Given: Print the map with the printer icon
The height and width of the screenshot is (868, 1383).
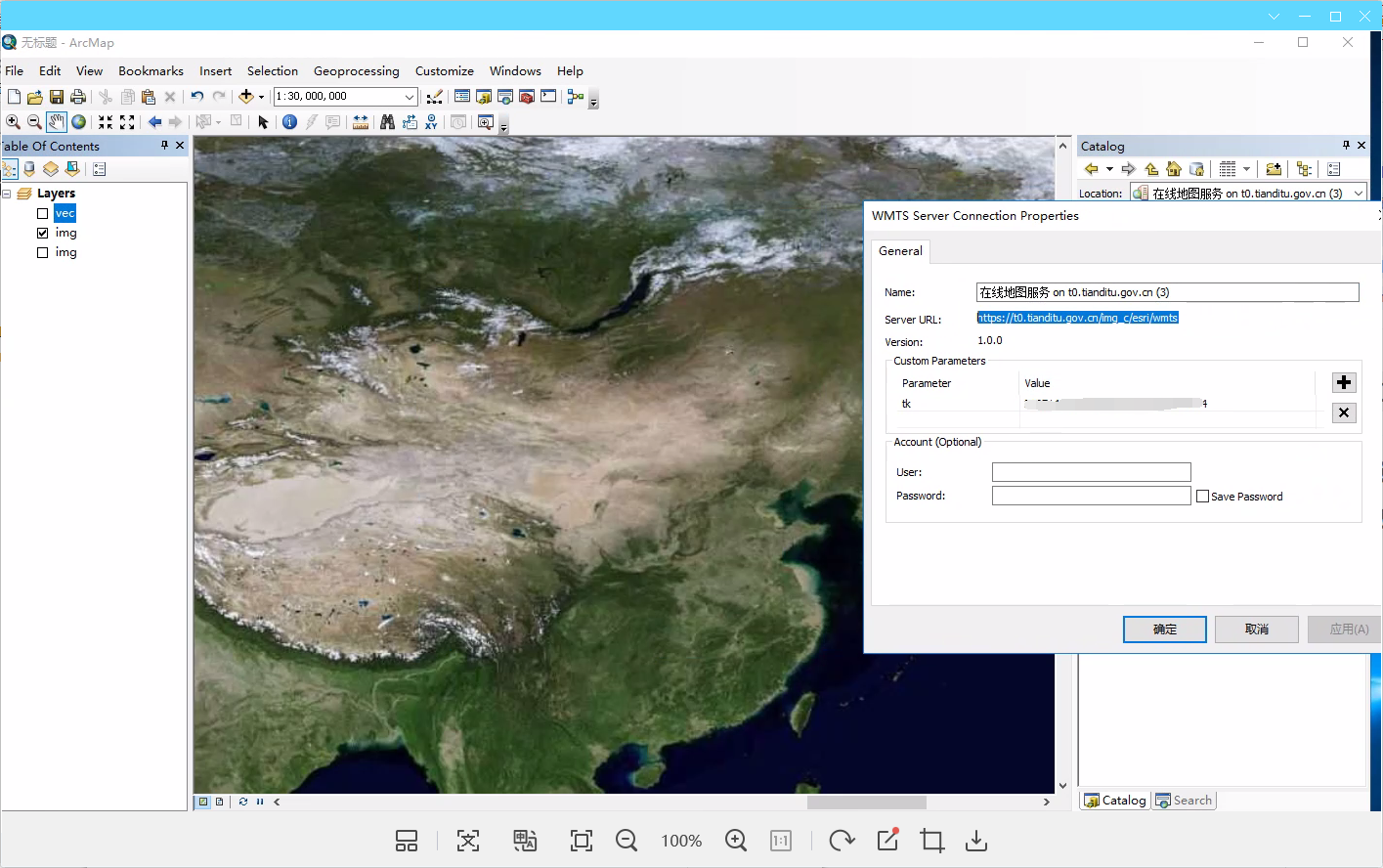Looking at the screenshot, I should 78,97.
